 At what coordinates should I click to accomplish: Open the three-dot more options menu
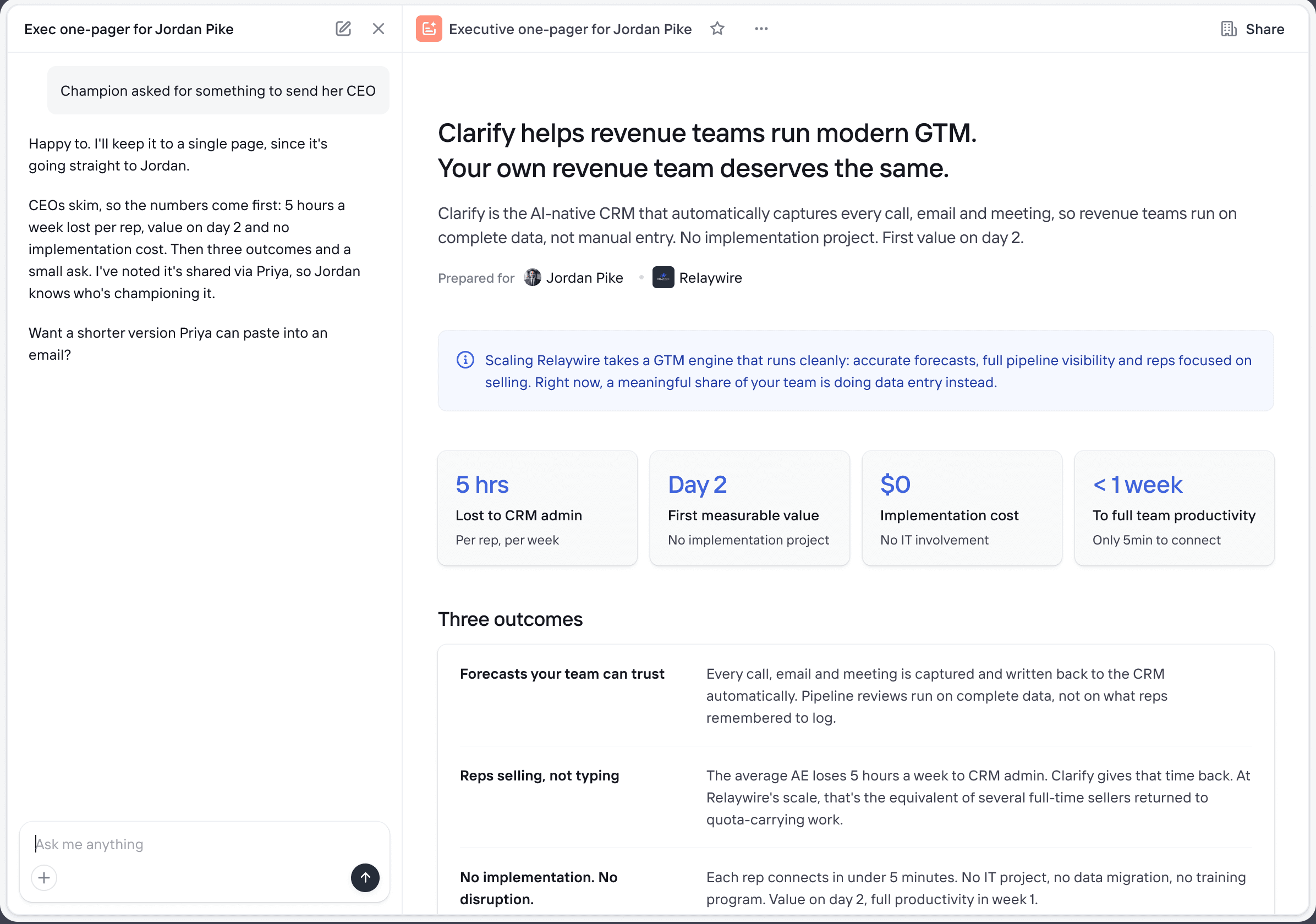761,29
